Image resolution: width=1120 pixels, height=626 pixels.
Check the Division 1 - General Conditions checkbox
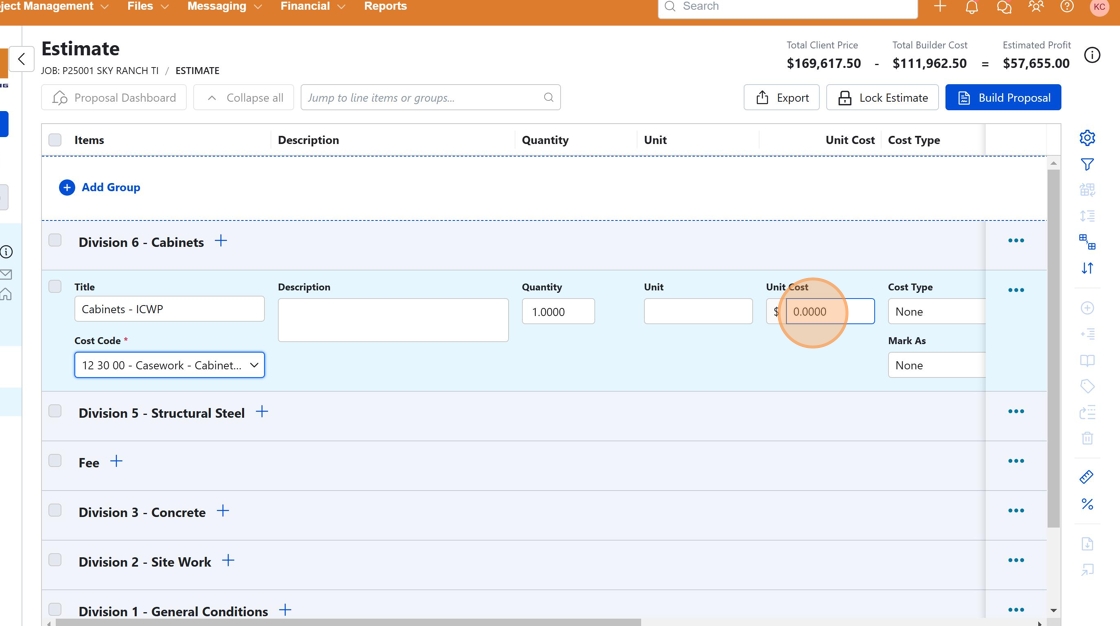coord(55,610)
